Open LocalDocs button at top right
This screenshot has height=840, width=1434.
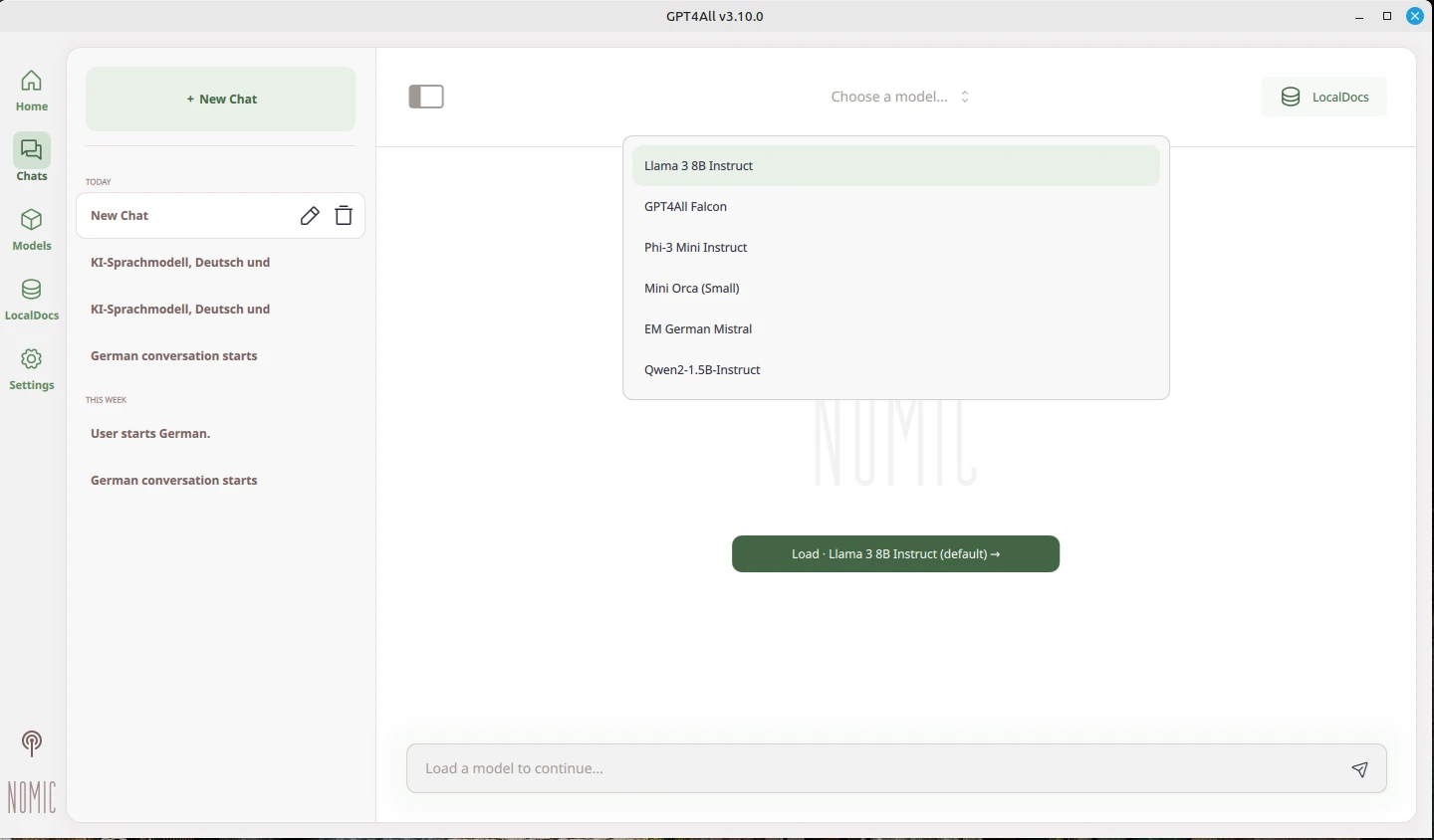1324,97
